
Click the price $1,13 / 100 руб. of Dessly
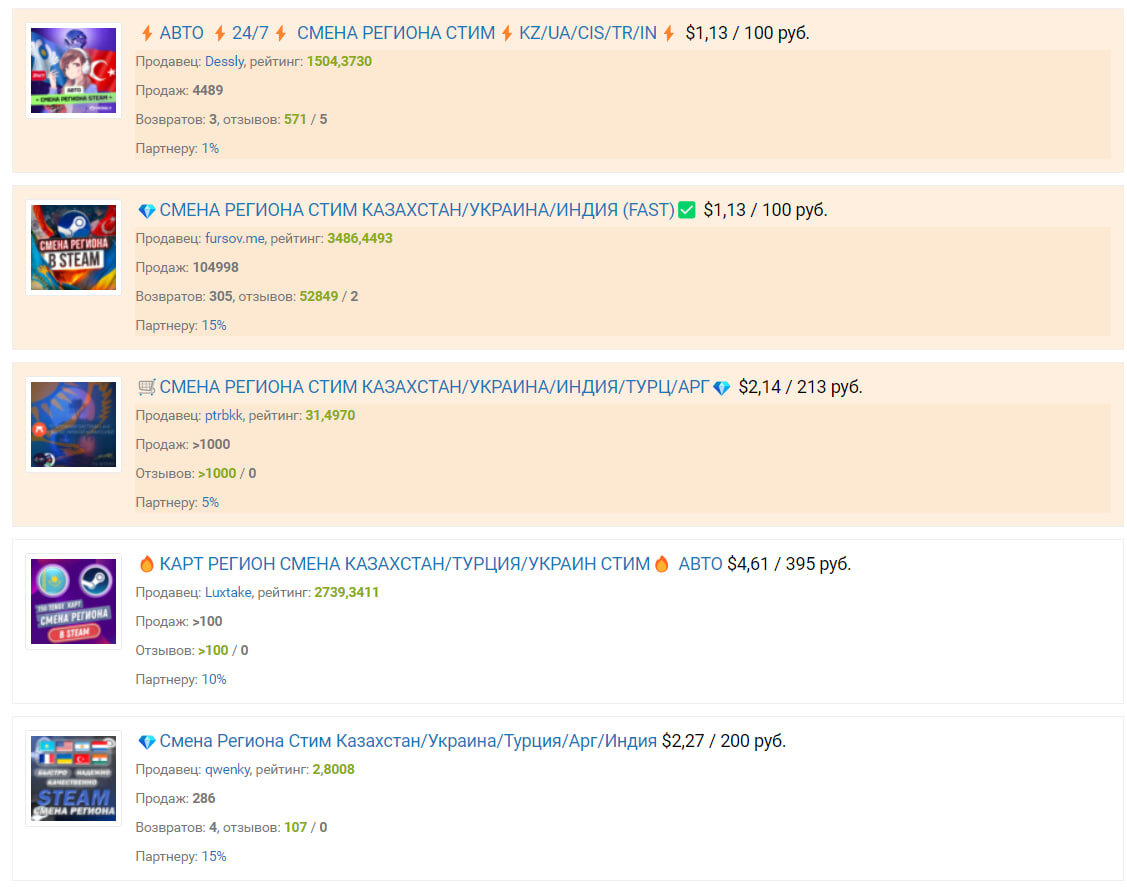pyautogui.click(x=748, y=33)
